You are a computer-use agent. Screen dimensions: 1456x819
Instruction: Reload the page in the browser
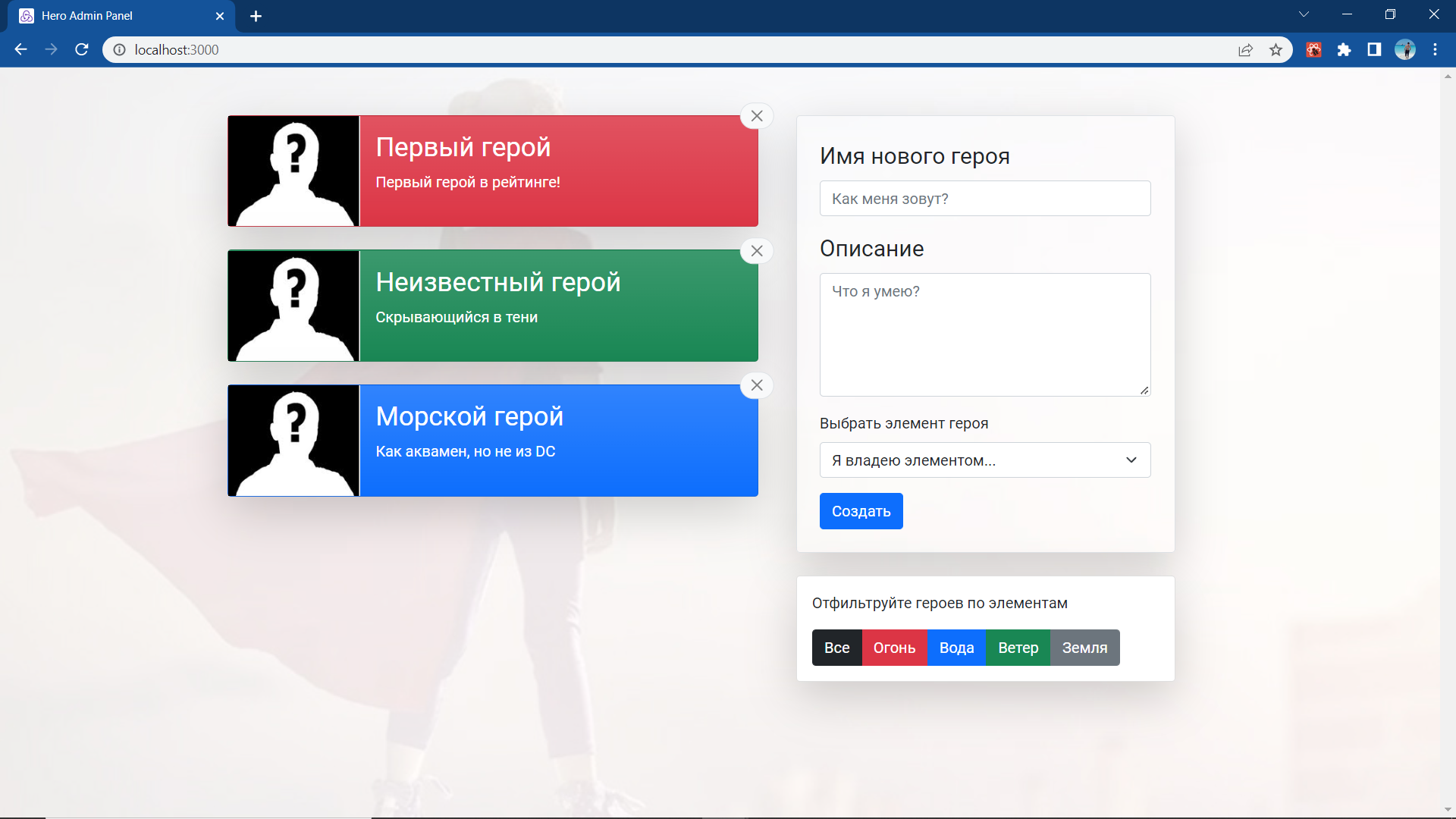coord(81,49)
